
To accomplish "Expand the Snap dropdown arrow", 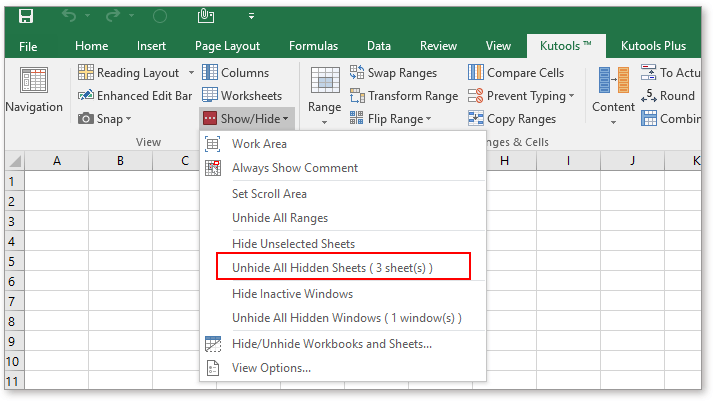I will pyautogui.click(x=129, y=119).
